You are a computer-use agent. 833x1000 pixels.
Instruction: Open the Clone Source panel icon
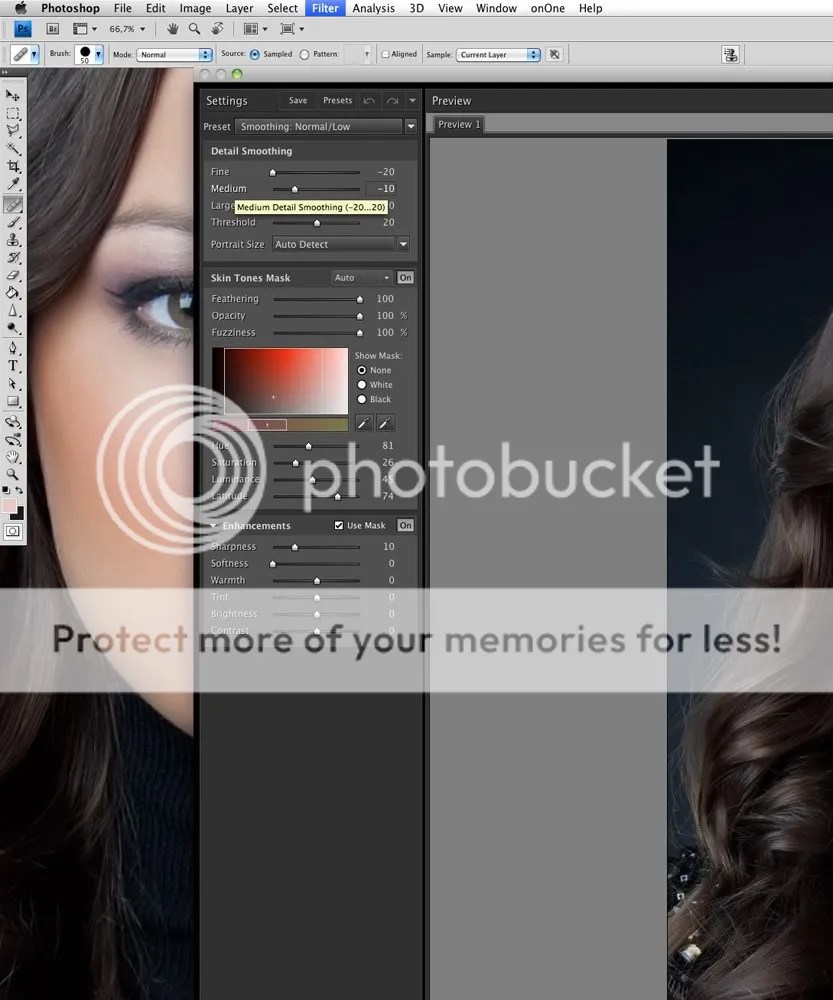click(x=730, y=55)
